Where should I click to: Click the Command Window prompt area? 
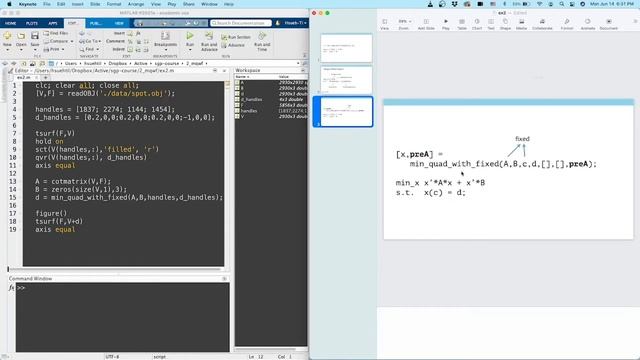[x=122, y=317]
